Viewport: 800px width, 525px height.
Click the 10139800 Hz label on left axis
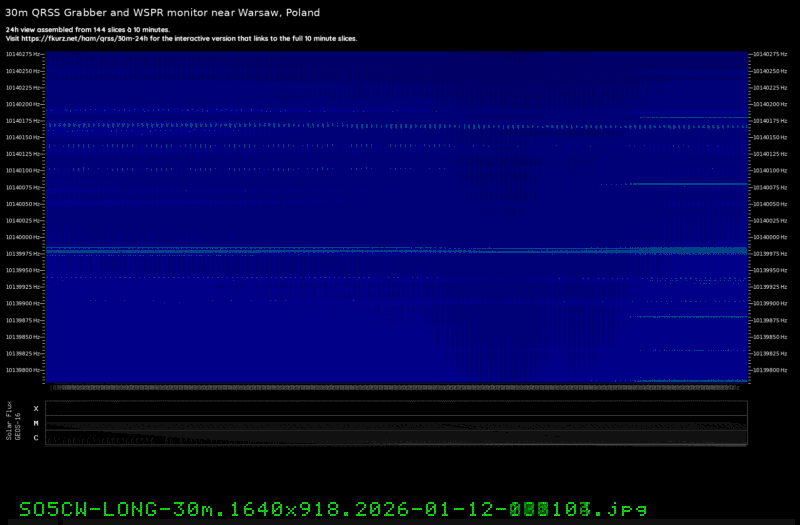pos(23,370)
